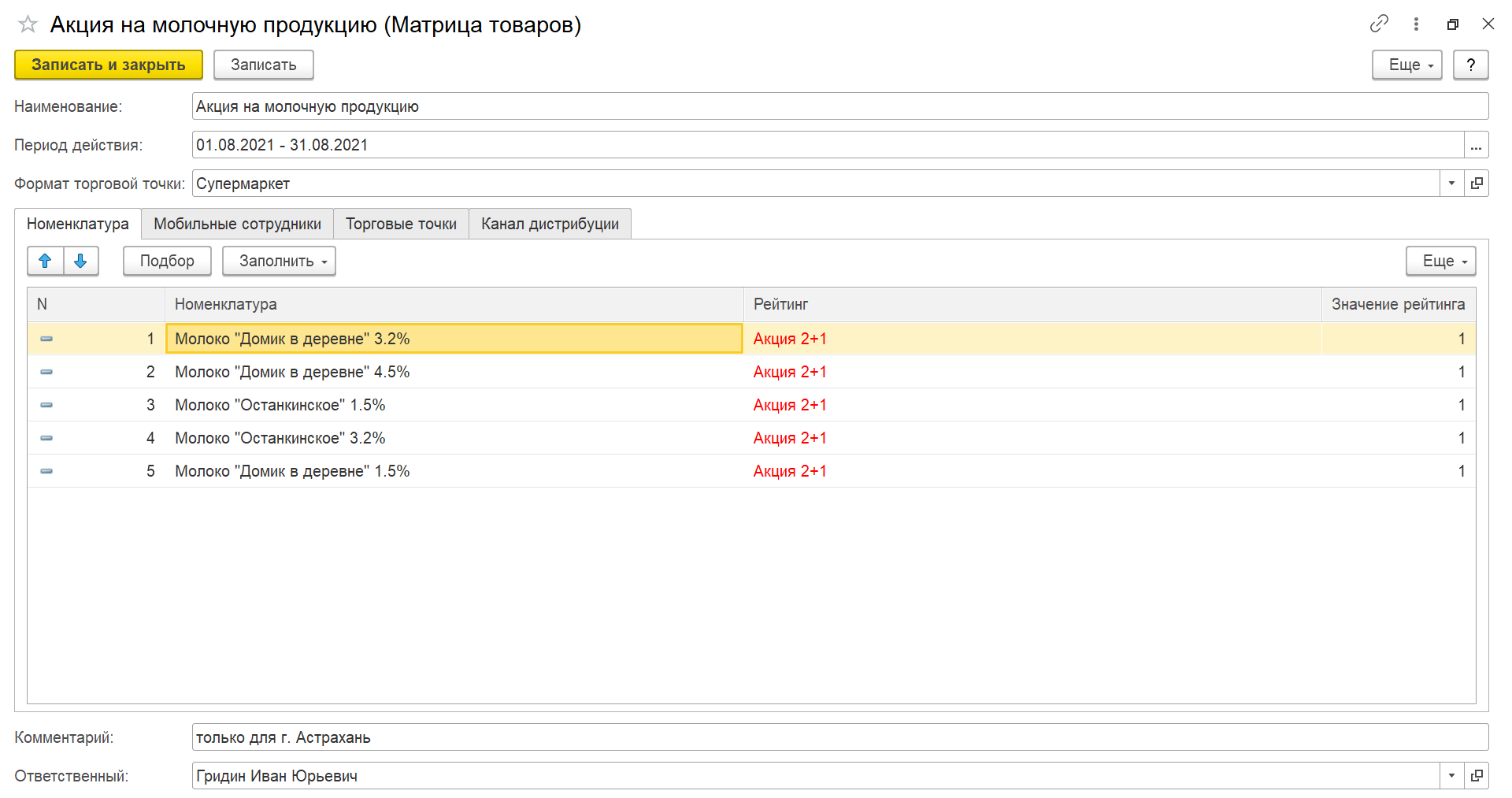Screen dimensions: 1512x798
Task: Click Акция 2+1 rating in row 4
Action: 790,438
